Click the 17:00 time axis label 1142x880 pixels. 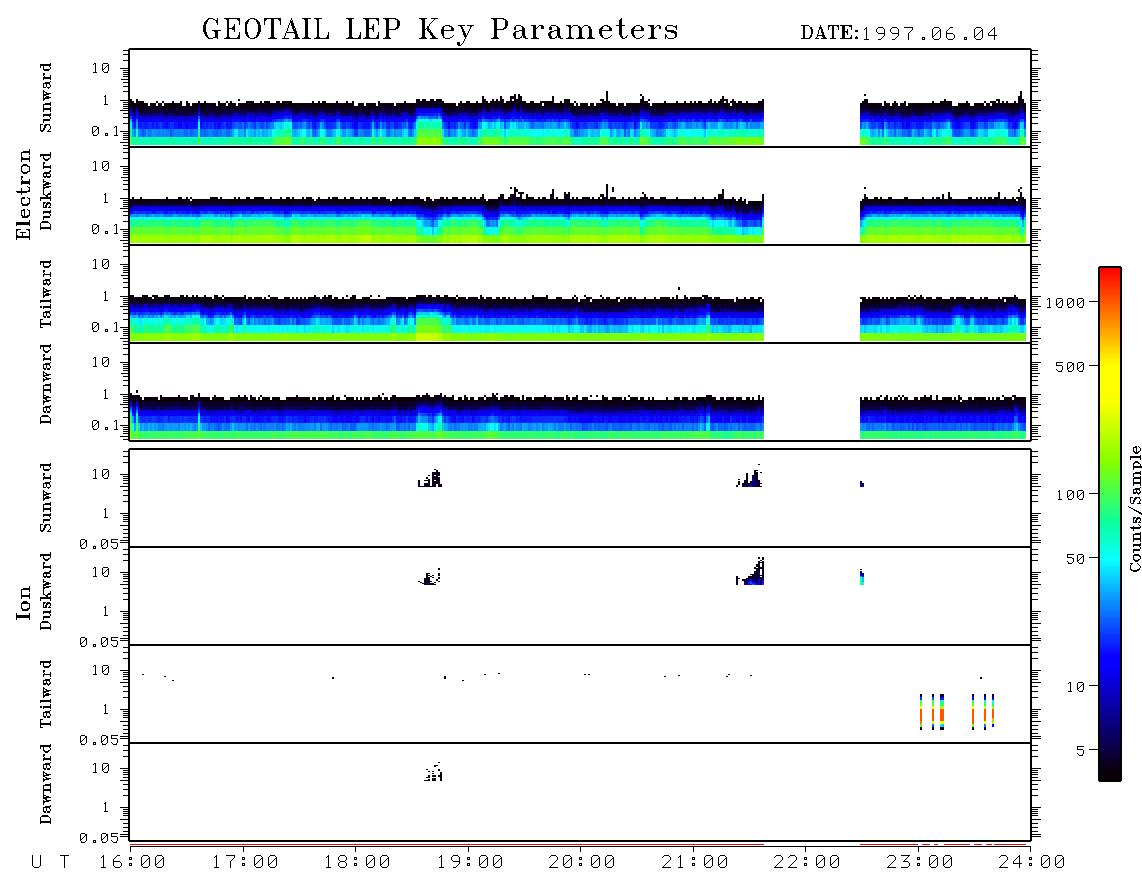click(x=245, y=862)
